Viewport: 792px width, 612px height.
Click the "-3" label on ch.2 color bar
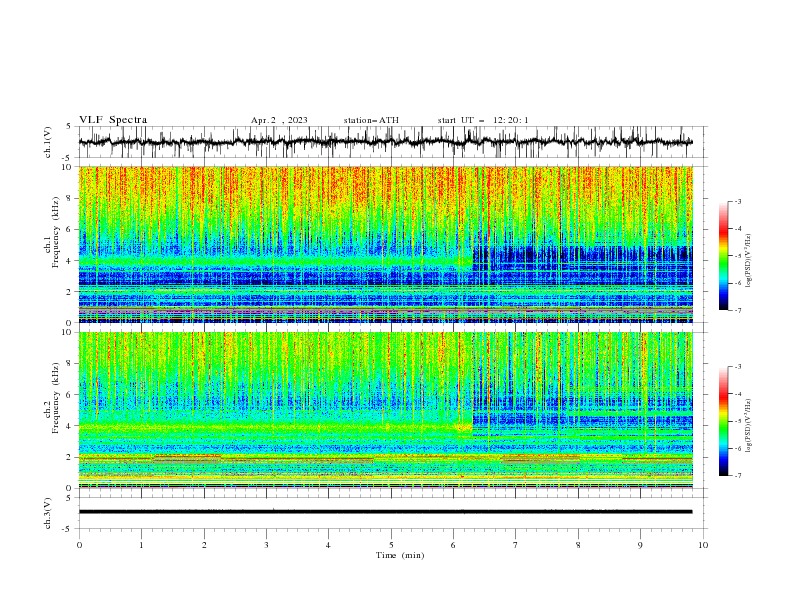(737, 367)
